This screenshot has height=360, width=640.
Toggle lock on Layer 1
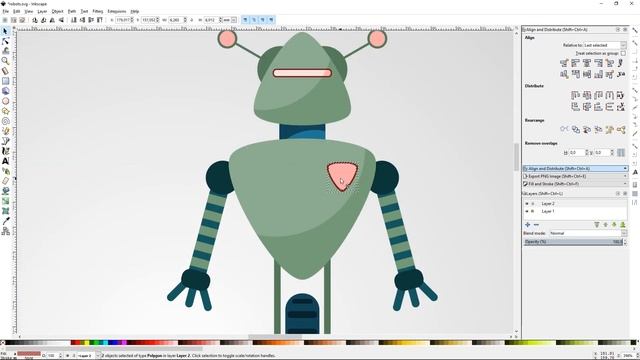[x=532, y=211]
